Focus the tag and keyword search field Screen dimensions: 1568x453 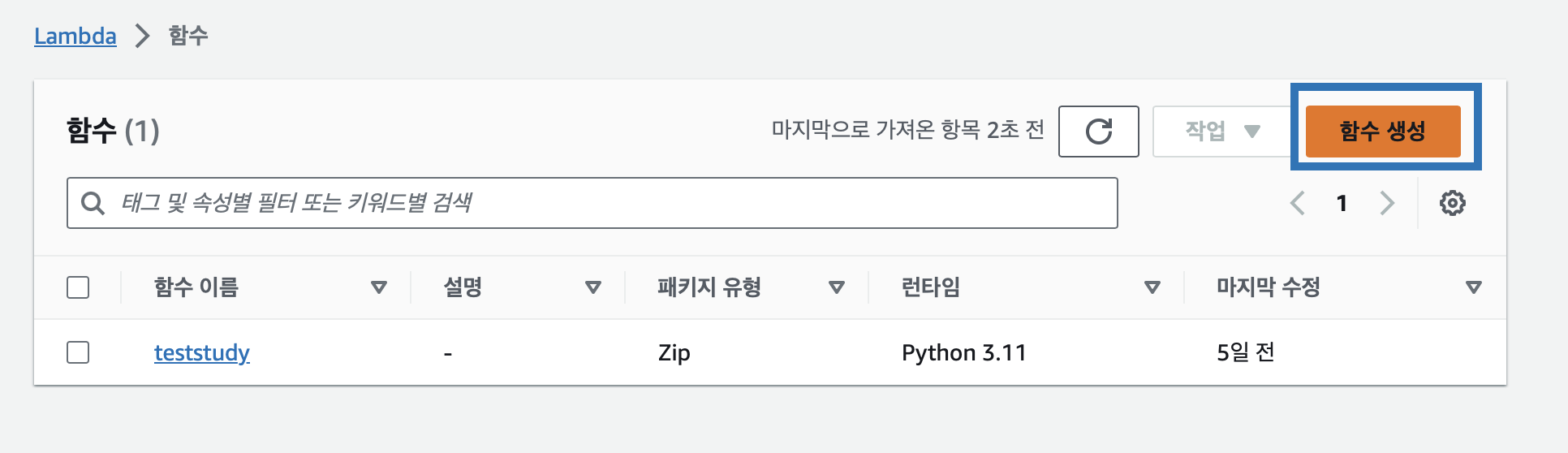[592, 203]
